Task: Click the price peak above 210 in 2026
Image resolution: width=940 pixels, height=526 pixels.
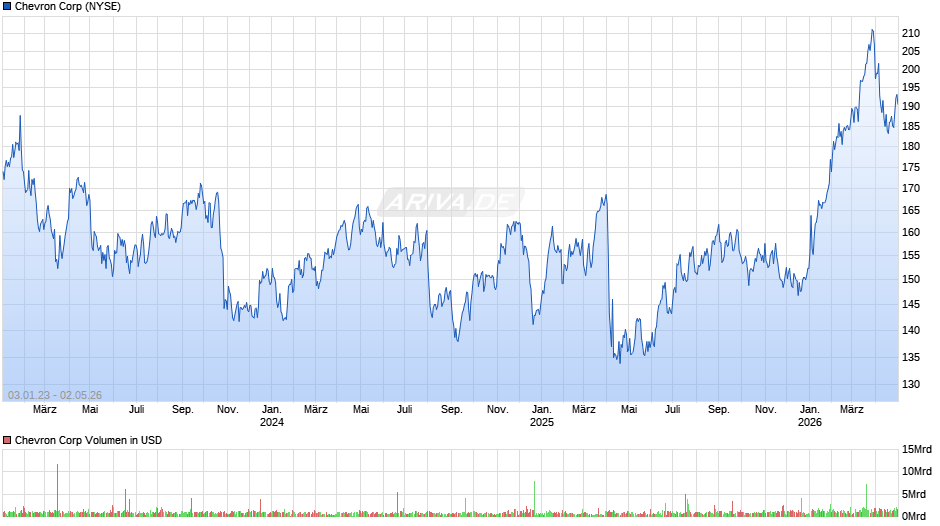Action: click(872, 31)
